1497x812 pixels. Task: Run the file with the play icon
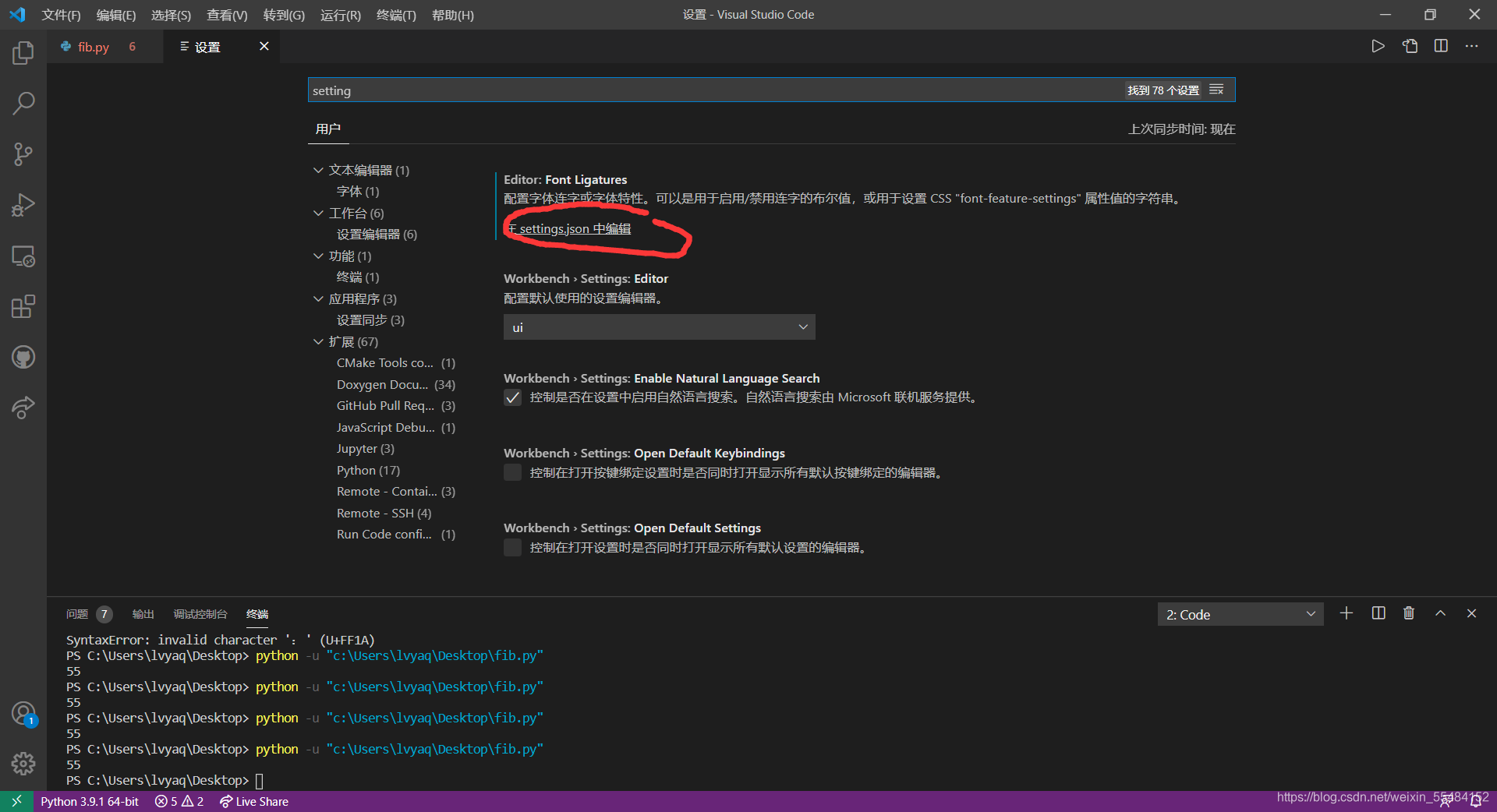click(x=1378, y=46)
